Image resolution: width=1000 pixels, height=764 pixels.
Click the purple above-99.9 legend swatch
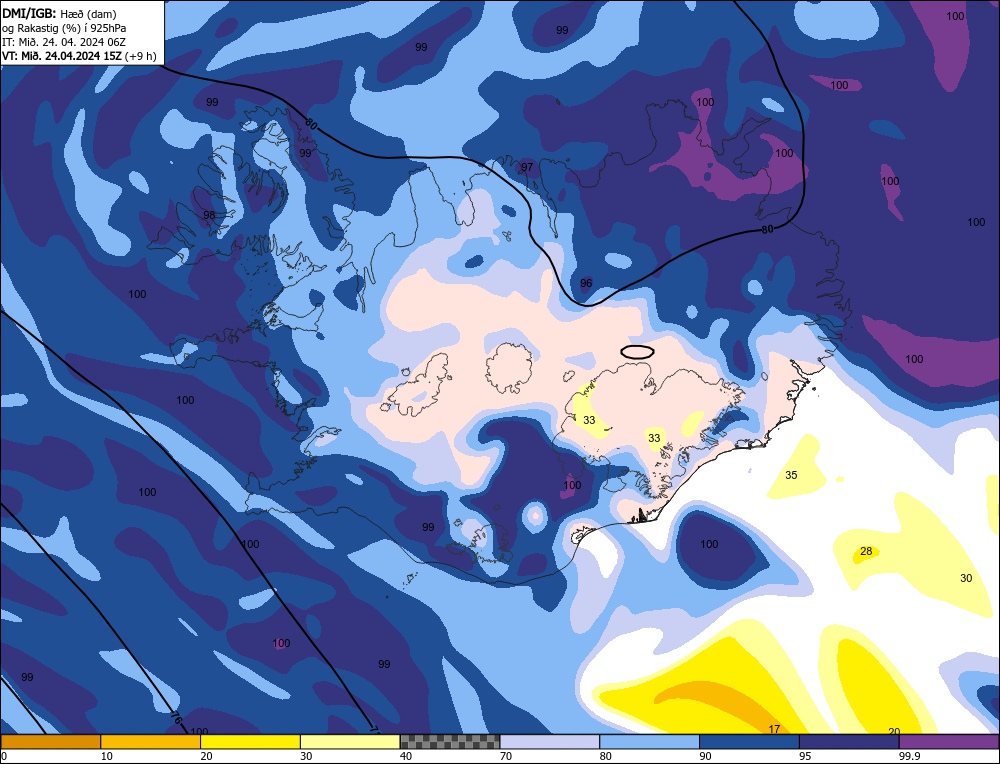coord(949,741)
